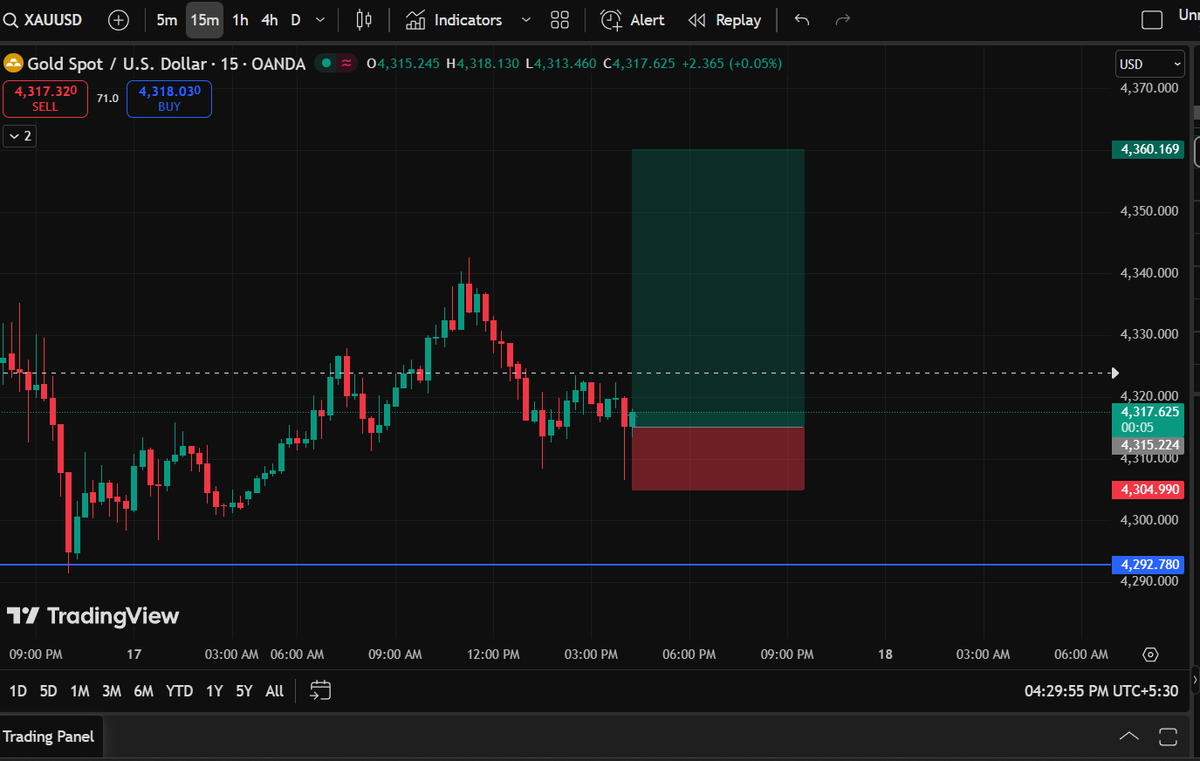This screenshot has height=761, width=1200.
Task: Click the BUY 4,318.030 button
Action: pos(169,98)
